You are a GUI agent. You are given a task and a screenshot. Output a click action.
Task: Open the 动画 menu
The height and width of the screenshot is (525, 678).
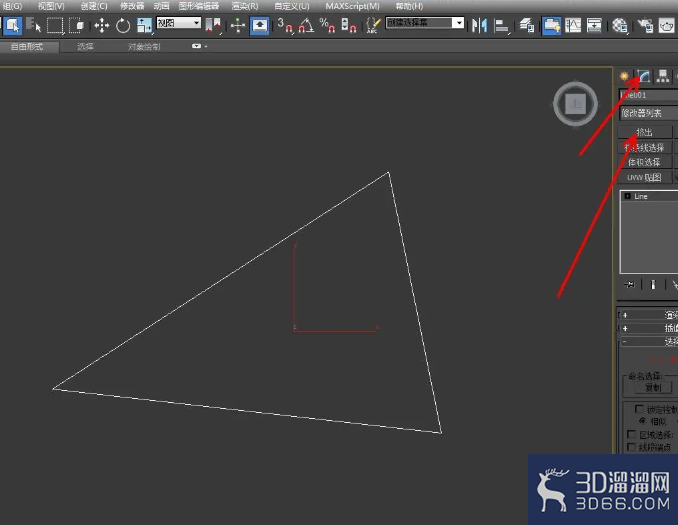(161, 6)
